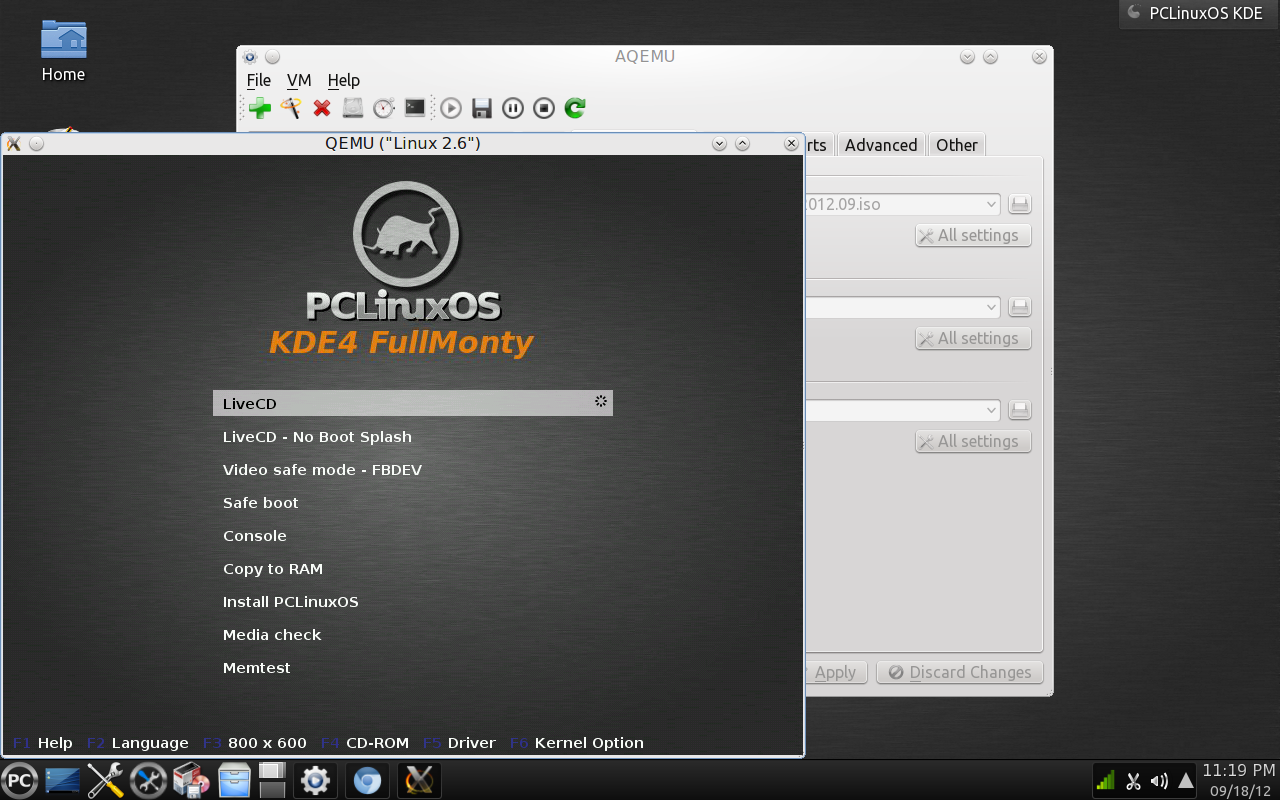This screenshot has width=1280, height=800.
Task: Save VM state with floppy disk icon
Action: pyautogui.click(x=482, y=108)
